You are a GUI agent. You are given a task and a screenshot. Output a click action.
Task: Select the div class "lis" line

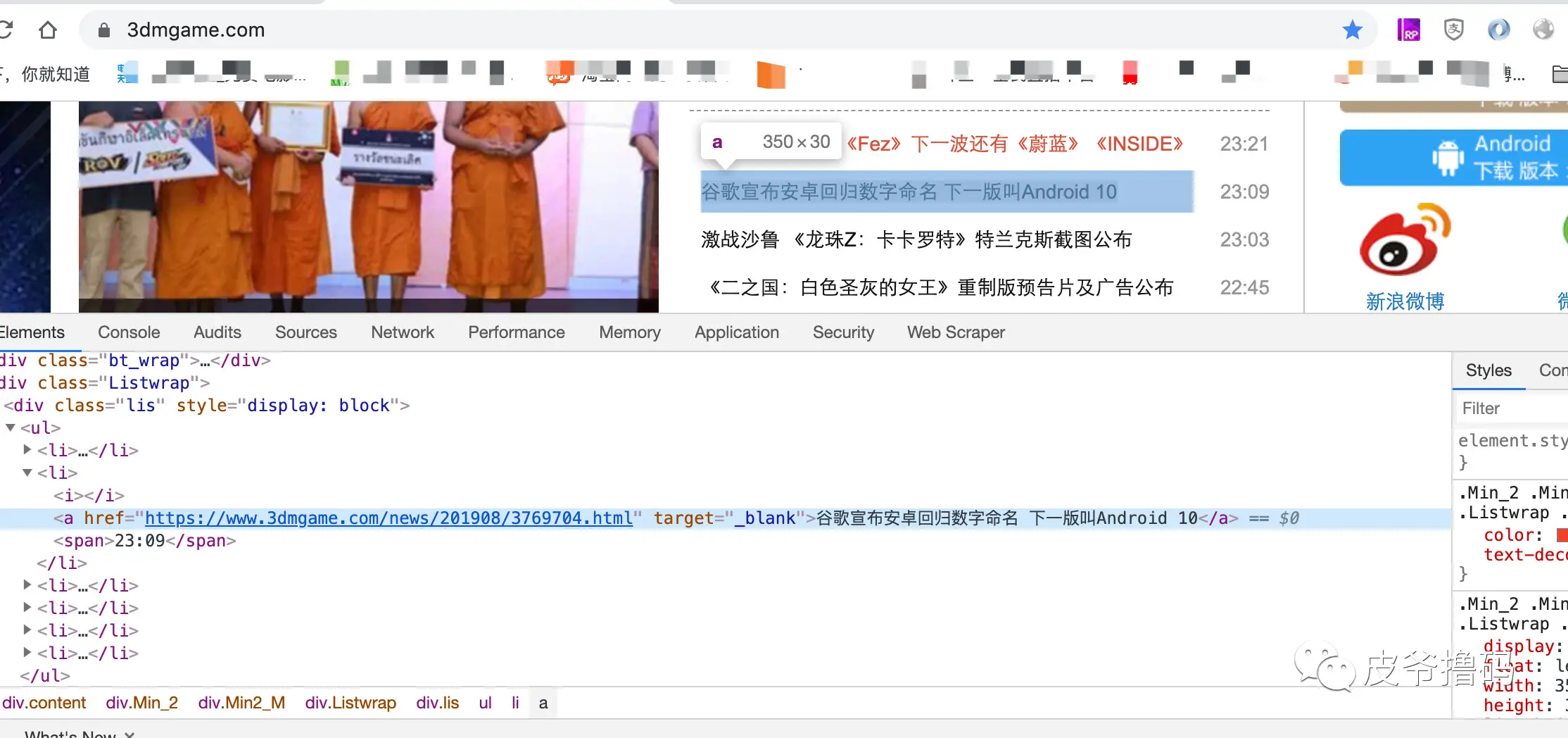coord(207,406)
